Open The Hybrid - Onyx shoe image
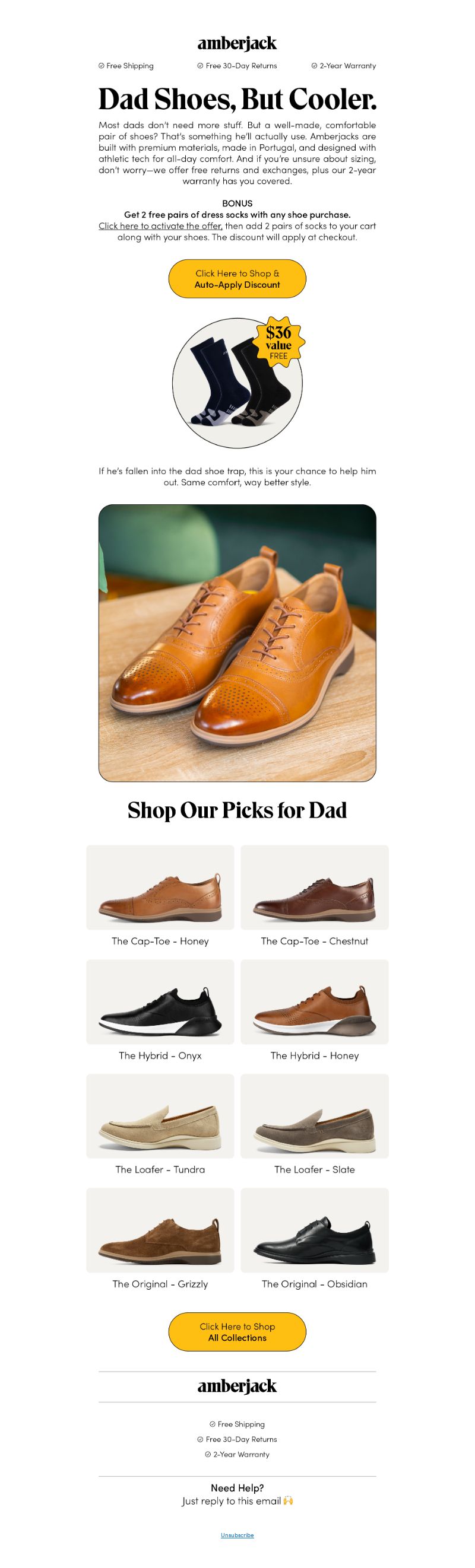 click(160, 1002)
